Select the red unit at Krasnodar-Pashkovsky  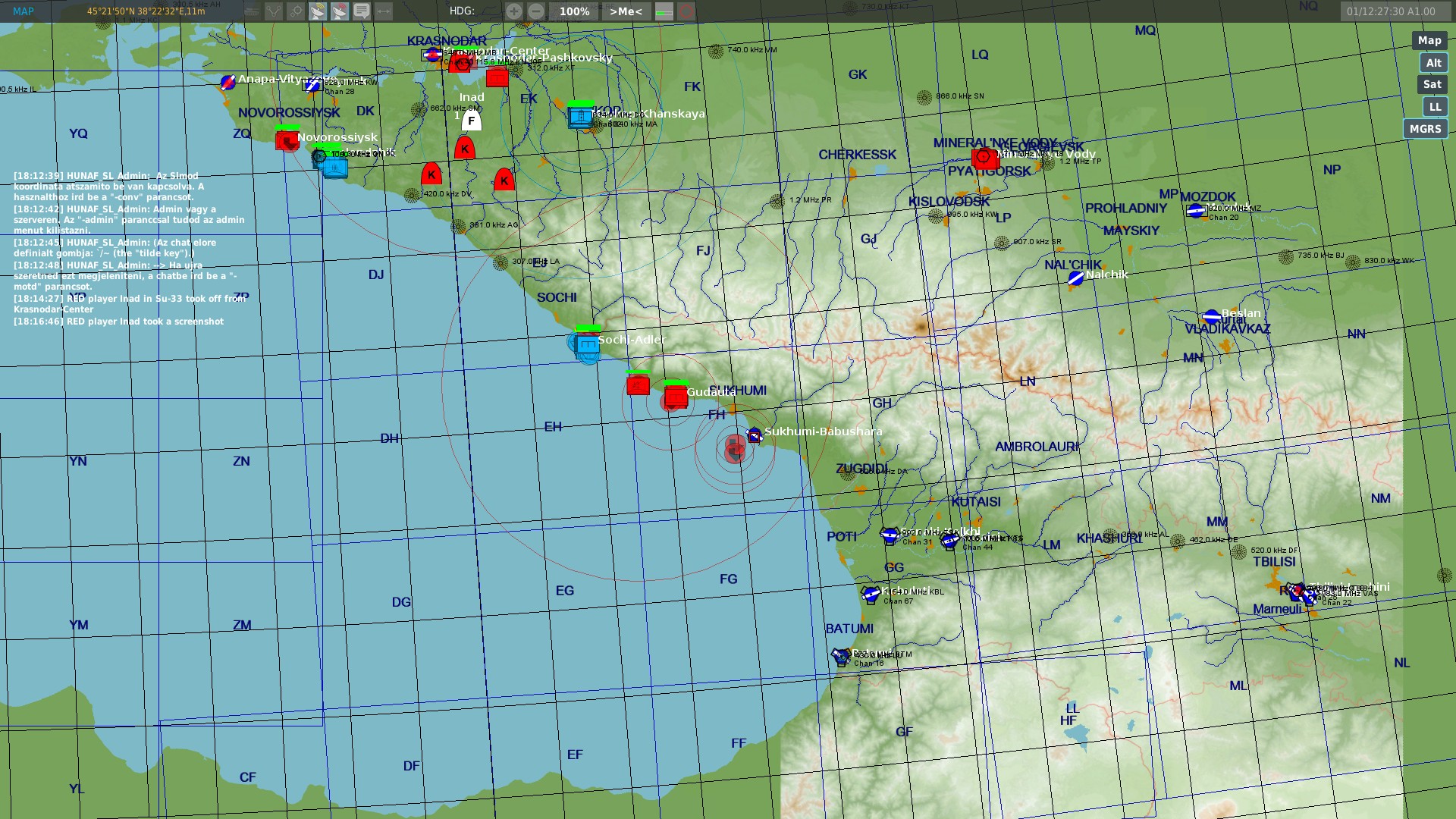497,77
